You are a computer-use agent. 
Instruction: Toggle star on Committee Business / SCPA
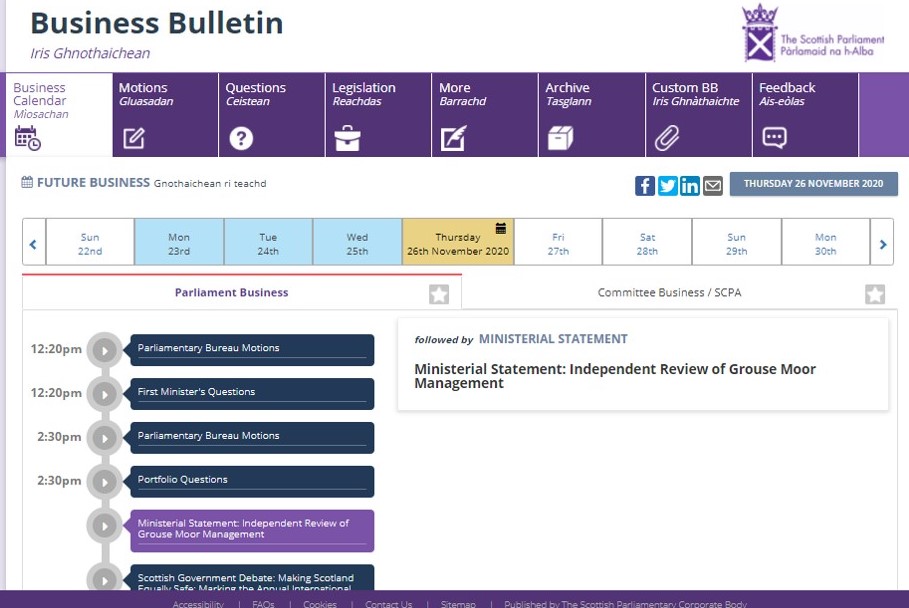875,294
